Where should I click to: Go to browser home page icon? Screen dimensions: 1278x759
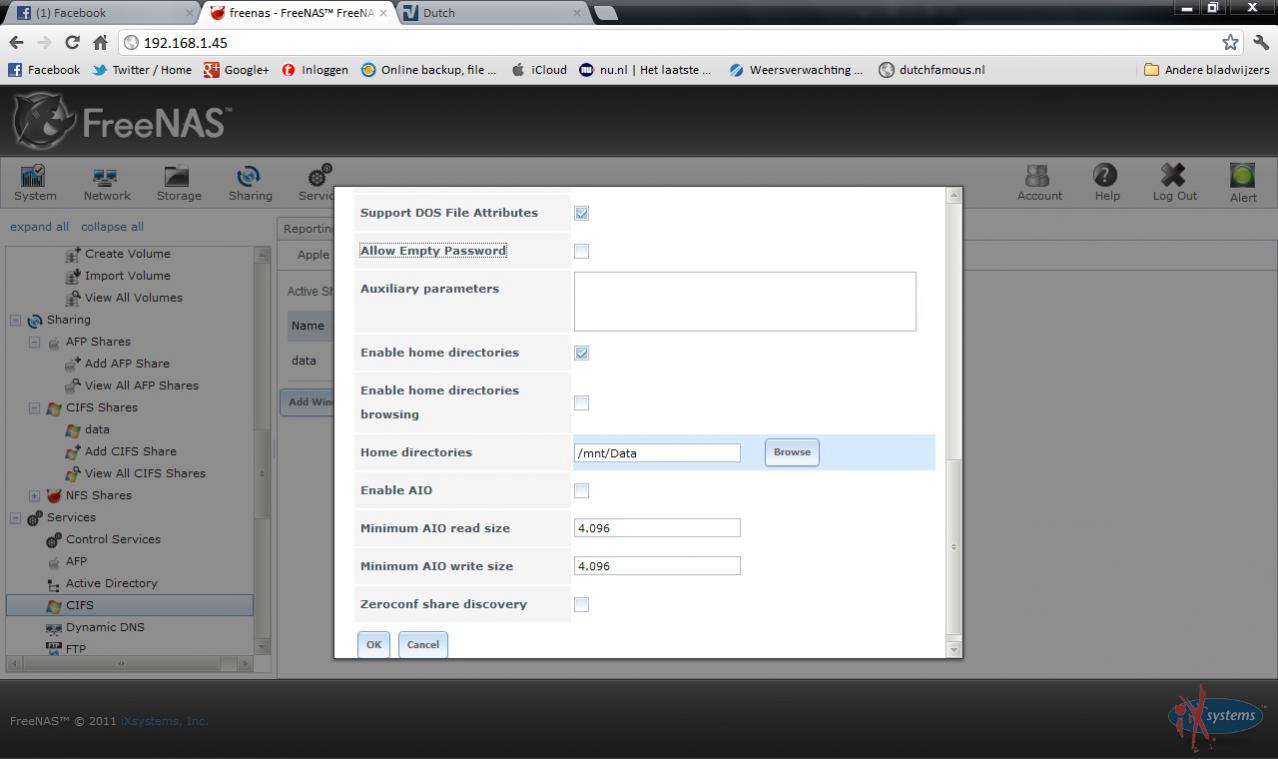[x=100, y=42]
